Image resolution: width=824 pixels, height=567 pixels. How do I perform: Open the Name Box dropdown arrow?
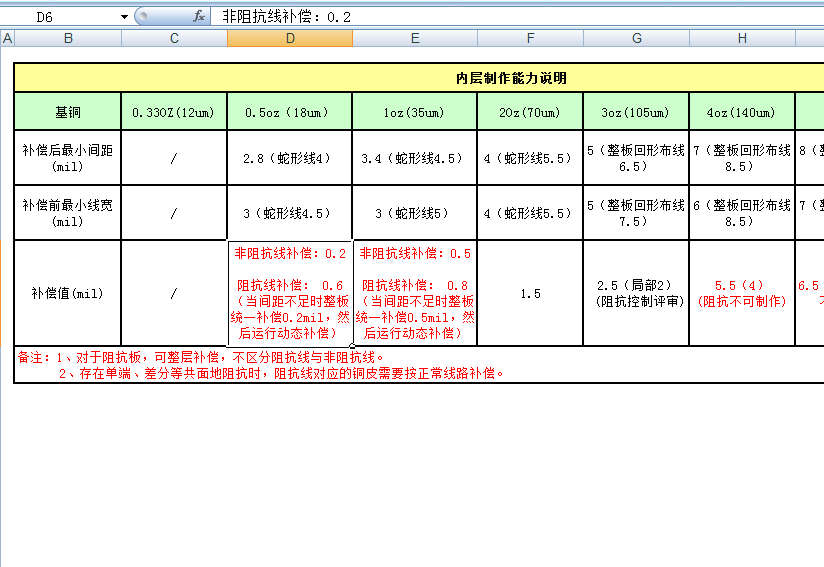pyautogui.click(x=124, y=17)
